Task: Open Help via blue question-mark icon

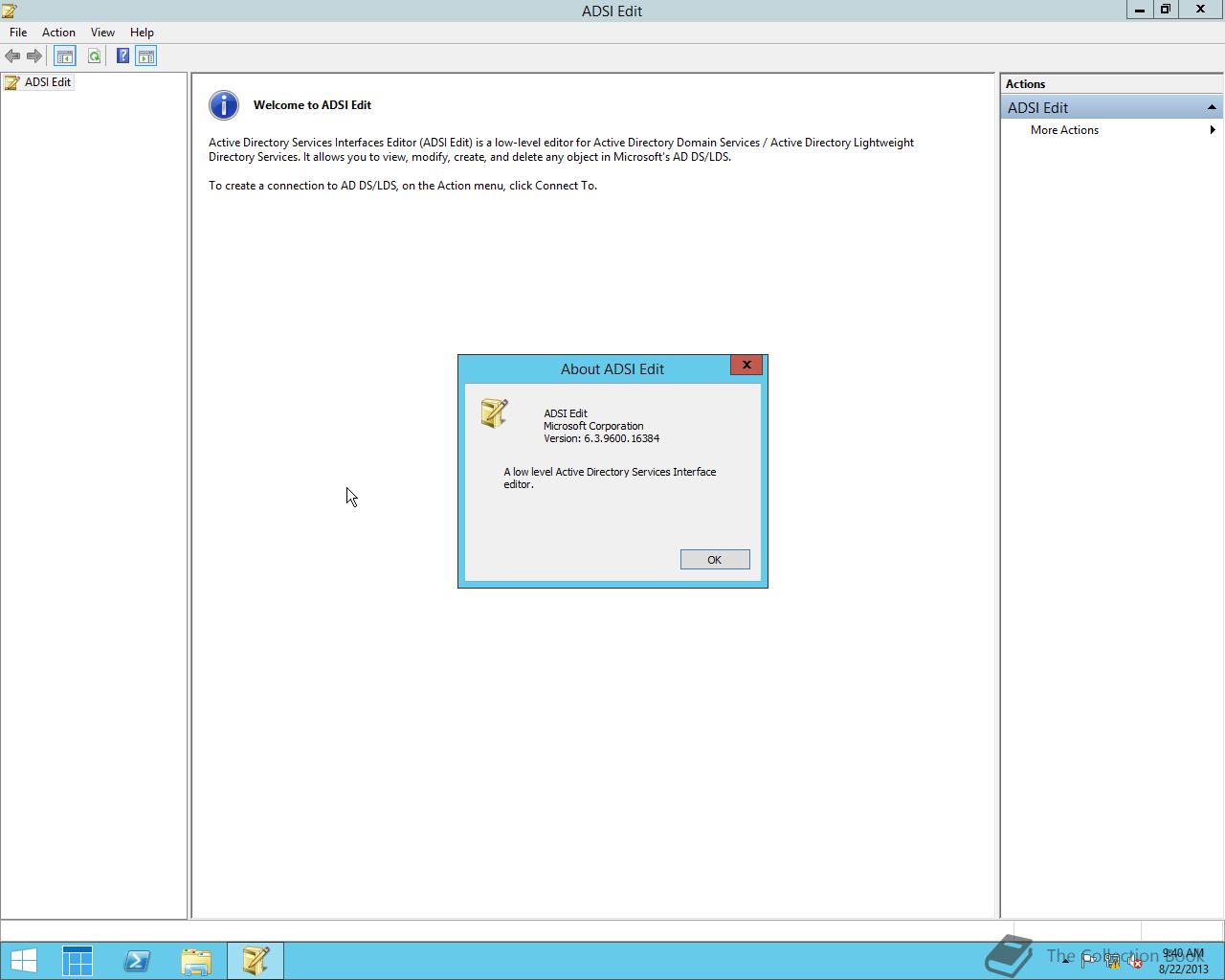Action: tap(122, 56)
